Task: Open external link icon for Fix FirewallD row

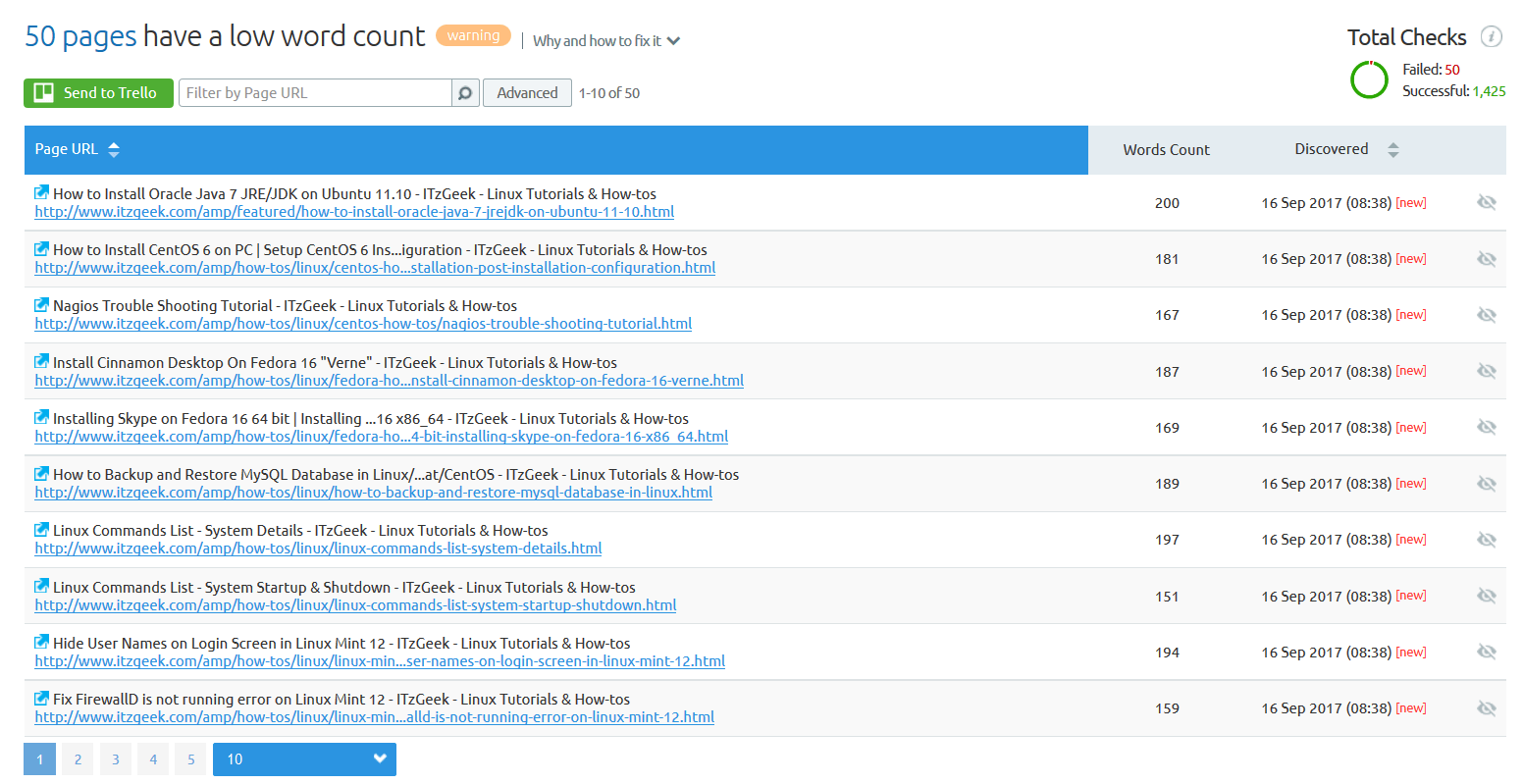Action: [x=41, y=699]
